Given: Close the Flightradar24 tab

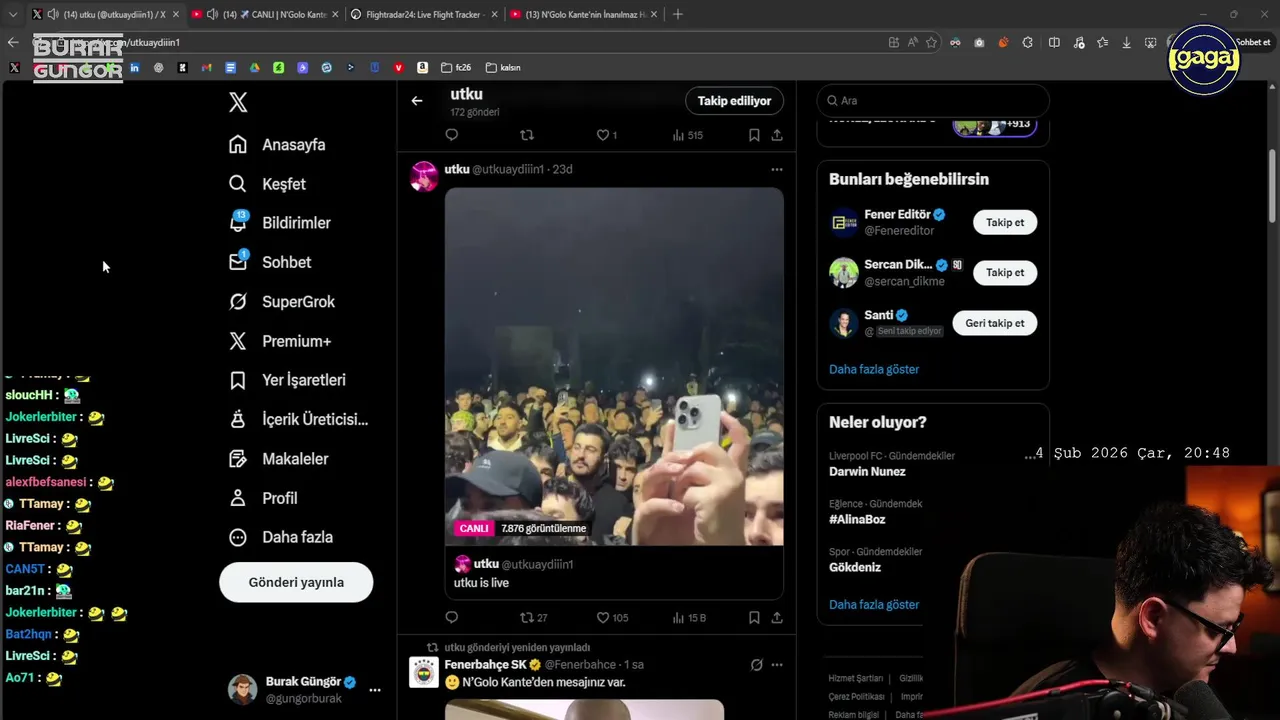Looking at the screenshot, I should click(494, 14).
